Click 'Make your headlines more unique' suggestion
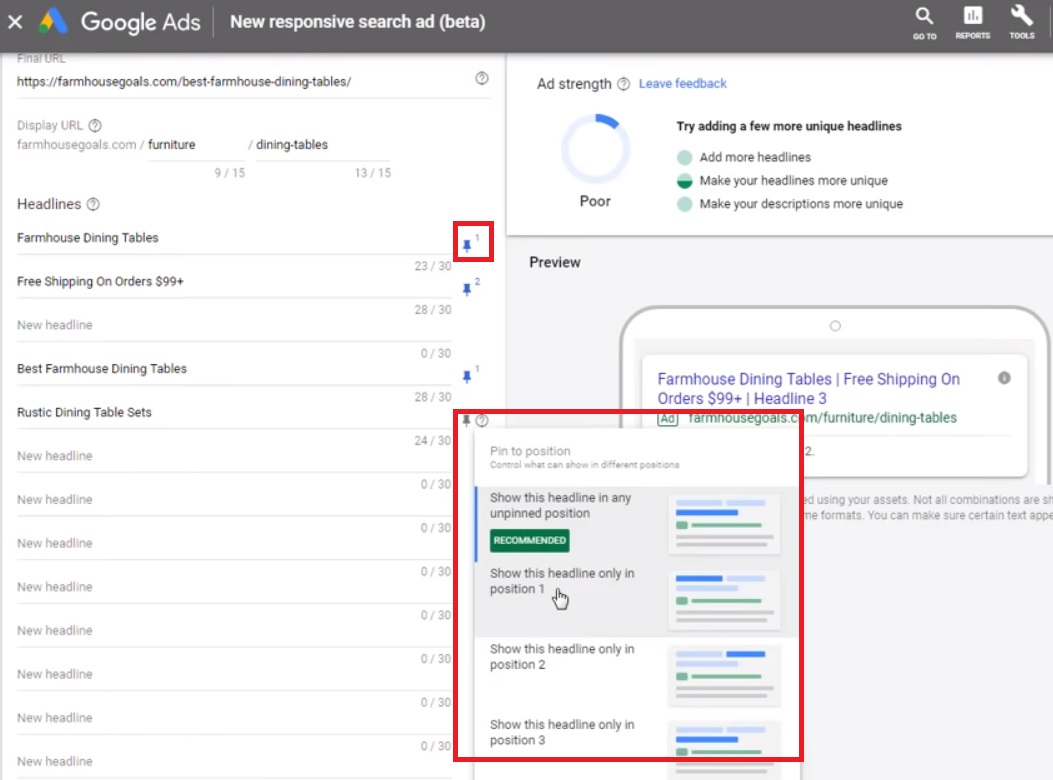 pos(793,181)
